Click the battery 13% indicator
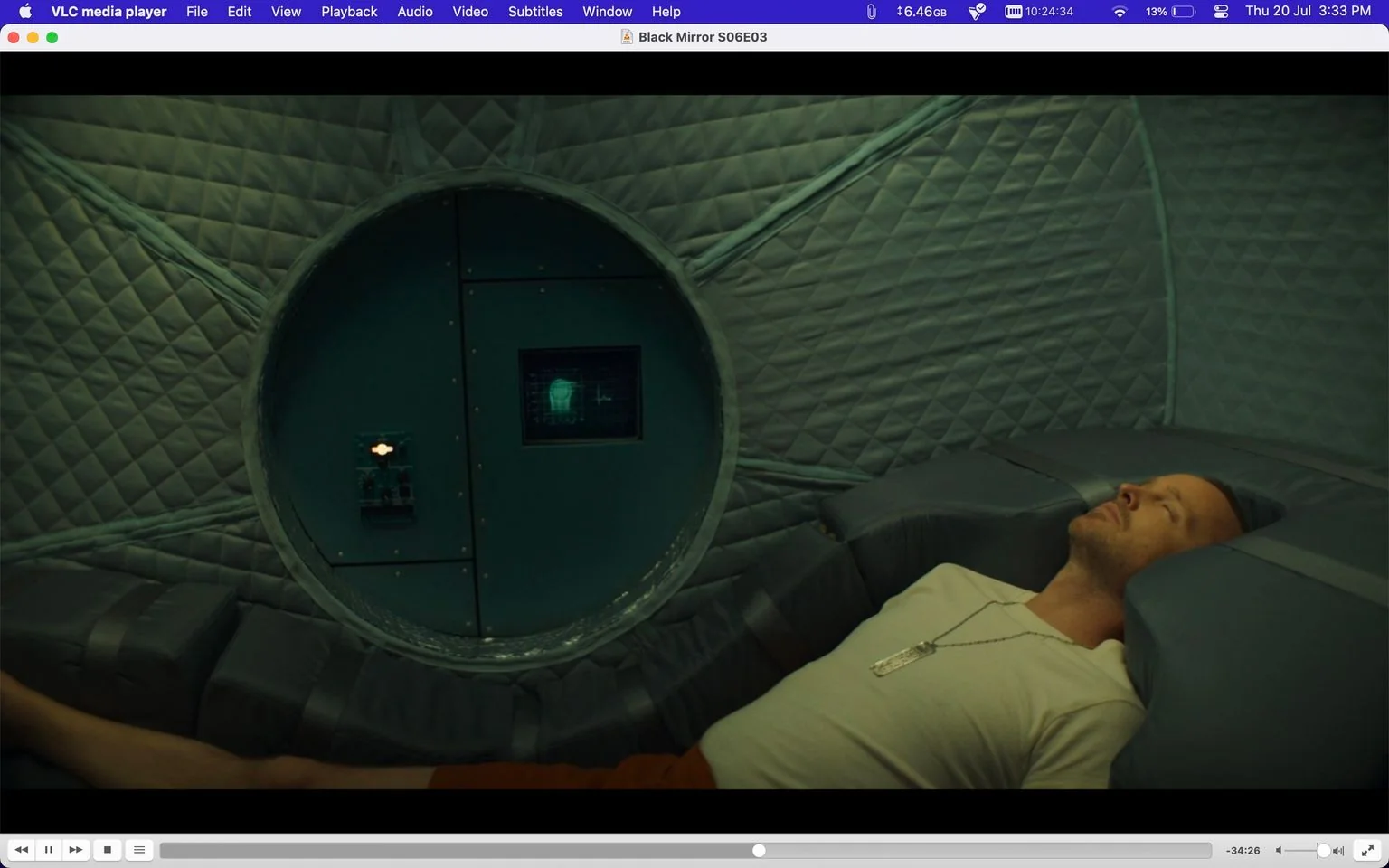The height and width of the screenshot is (868, 1389). pyautogui.click(x=1170, y=12)
